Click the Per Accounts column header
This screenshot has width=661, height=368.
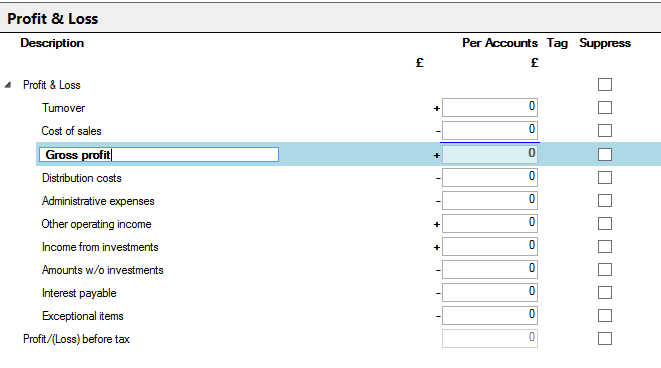coord(500,43)
